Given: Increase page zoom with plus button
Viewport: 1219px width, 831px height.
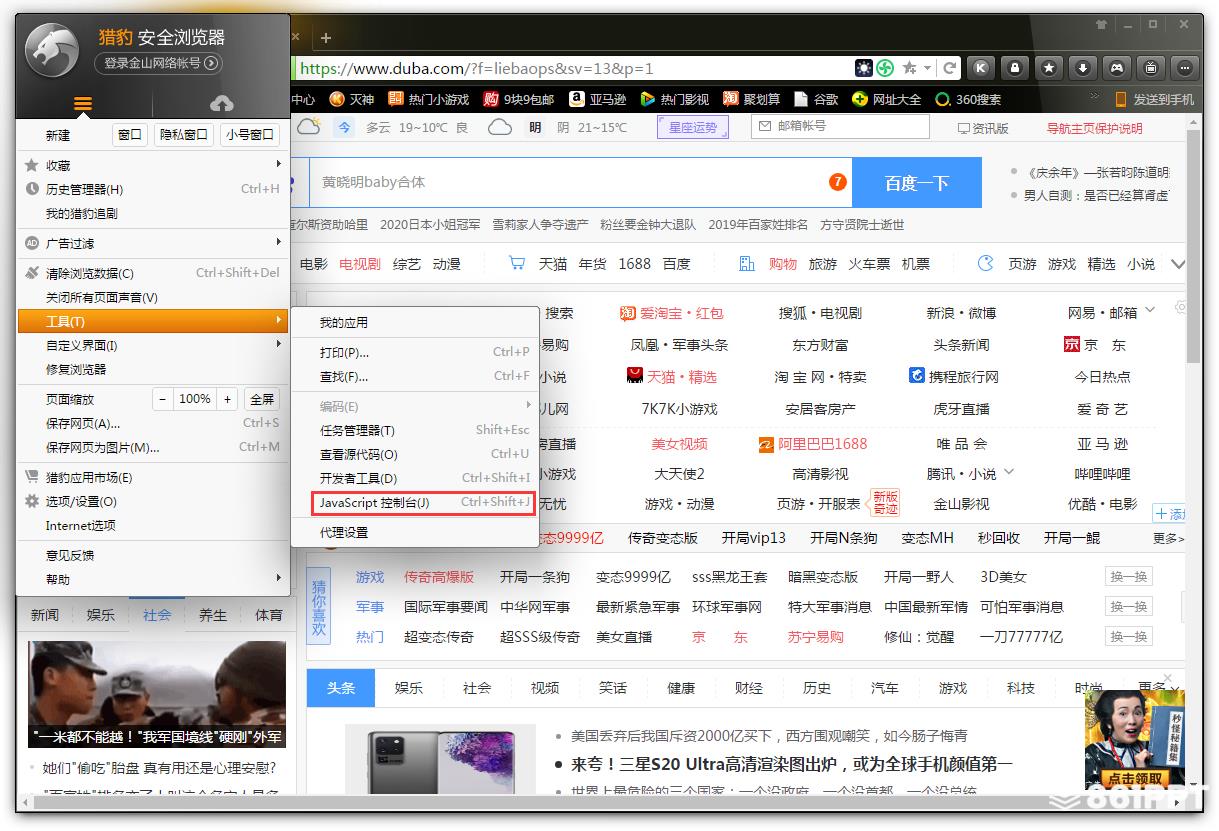Looking at the screenshot, I should pos(228,399).
